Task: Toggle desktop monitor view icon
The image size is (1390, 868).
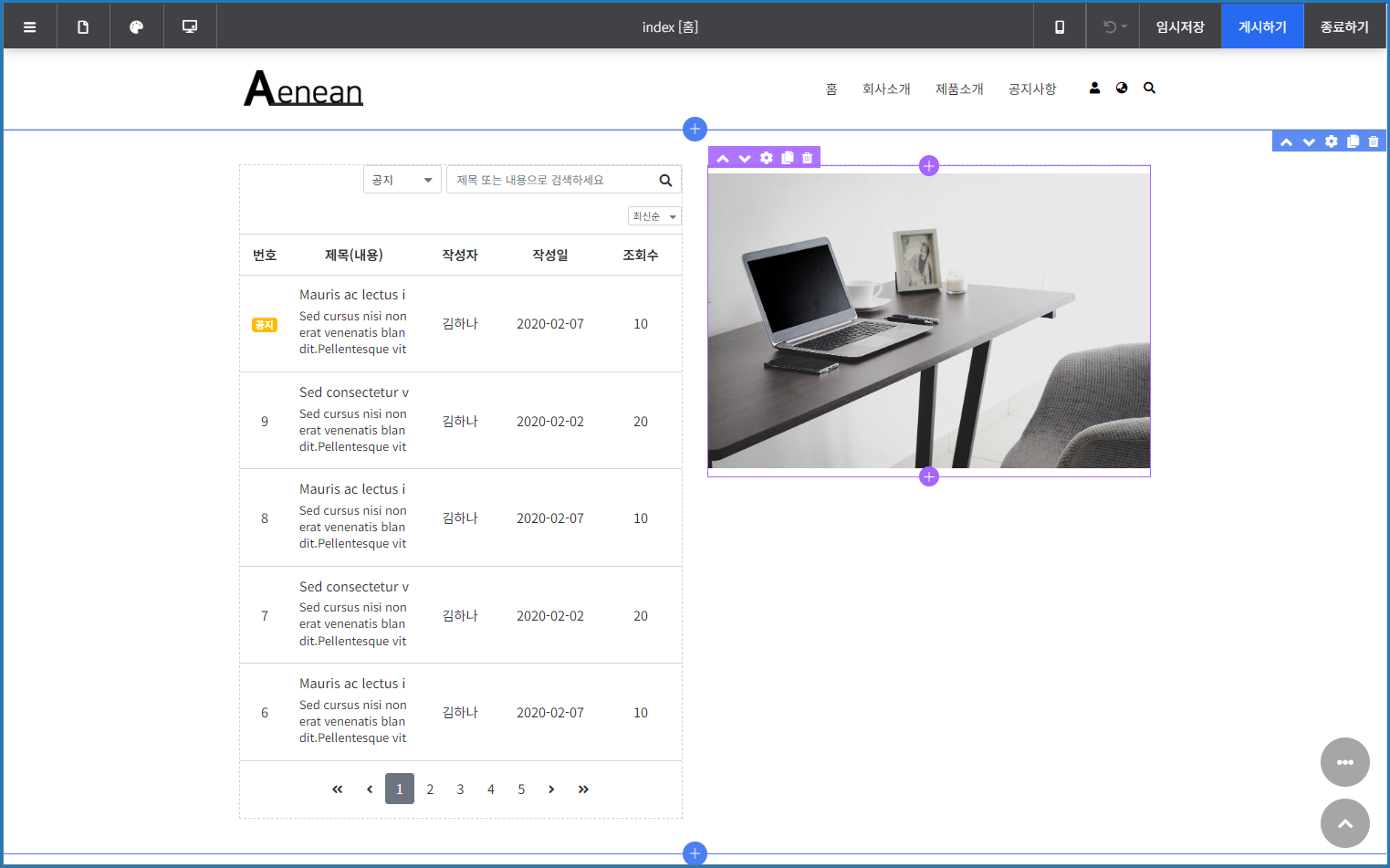Action: [x=190, y=27]
